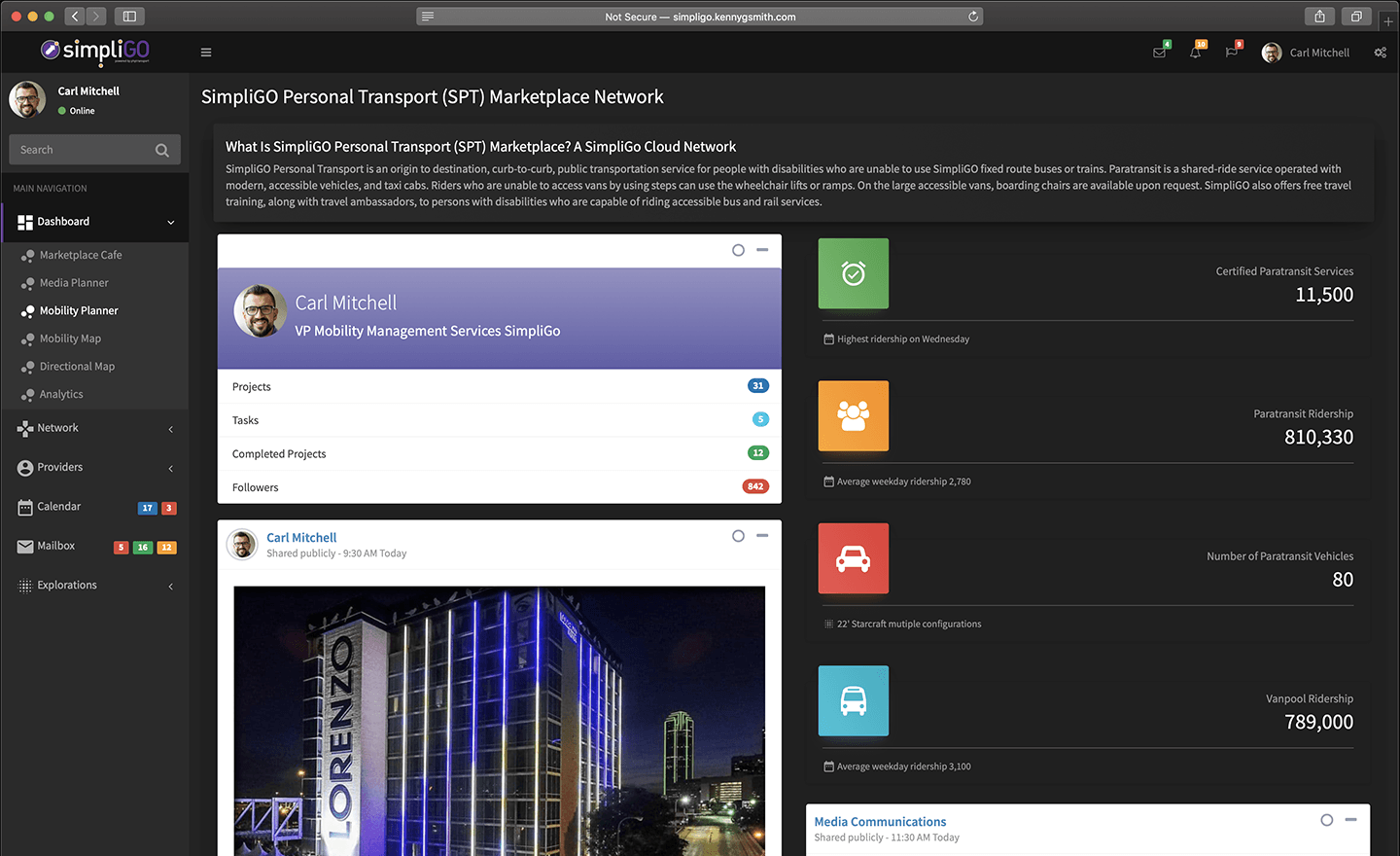Open Mobility Planner in the sidebar
The image size is (1400, 856).
click(x=79, y=310)
